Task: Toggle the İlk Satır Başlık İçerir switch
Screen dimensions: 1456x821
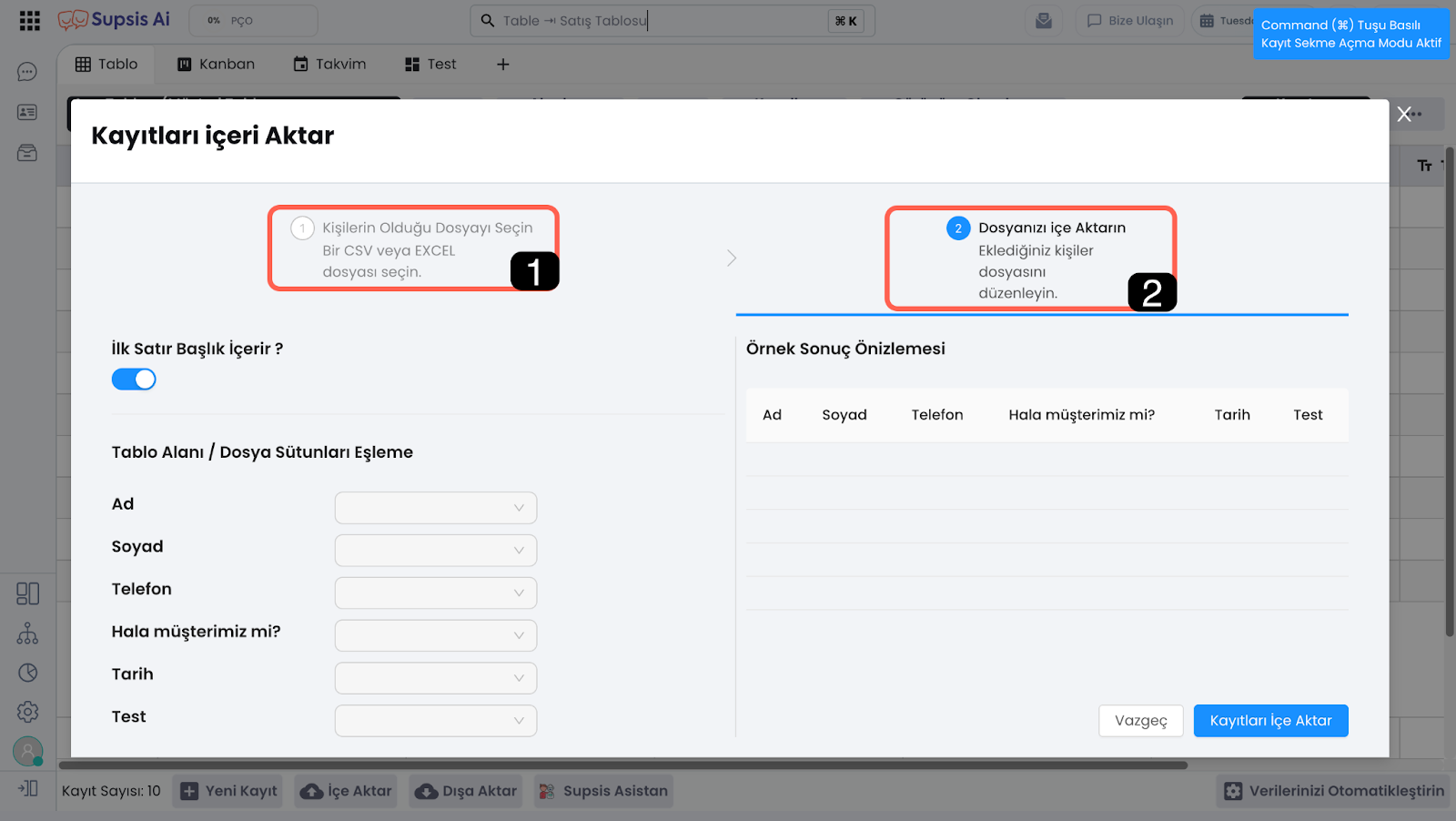Action: click(x=134, y=380)
